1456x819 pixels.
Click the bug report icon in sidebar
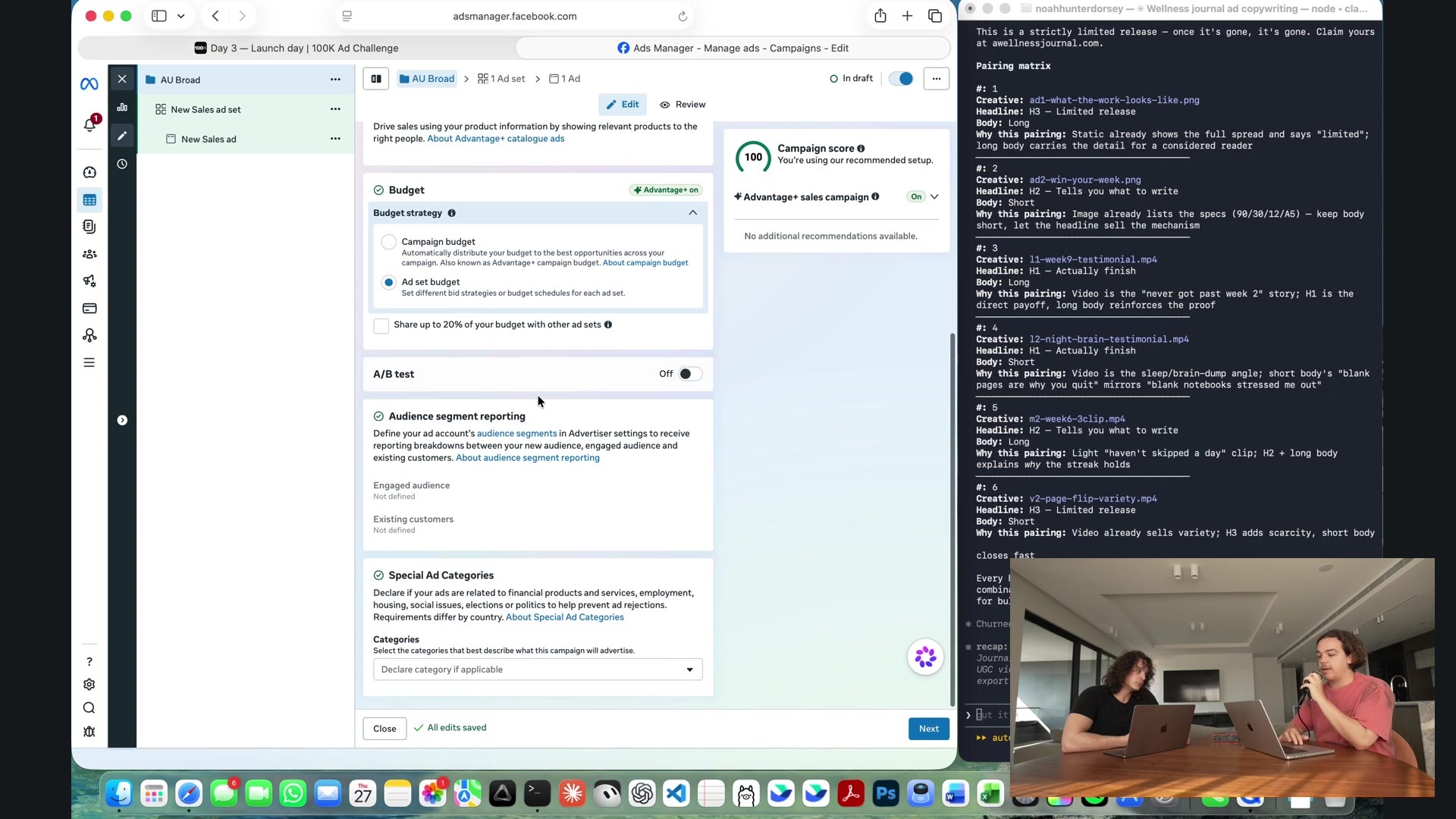point(89,732)
